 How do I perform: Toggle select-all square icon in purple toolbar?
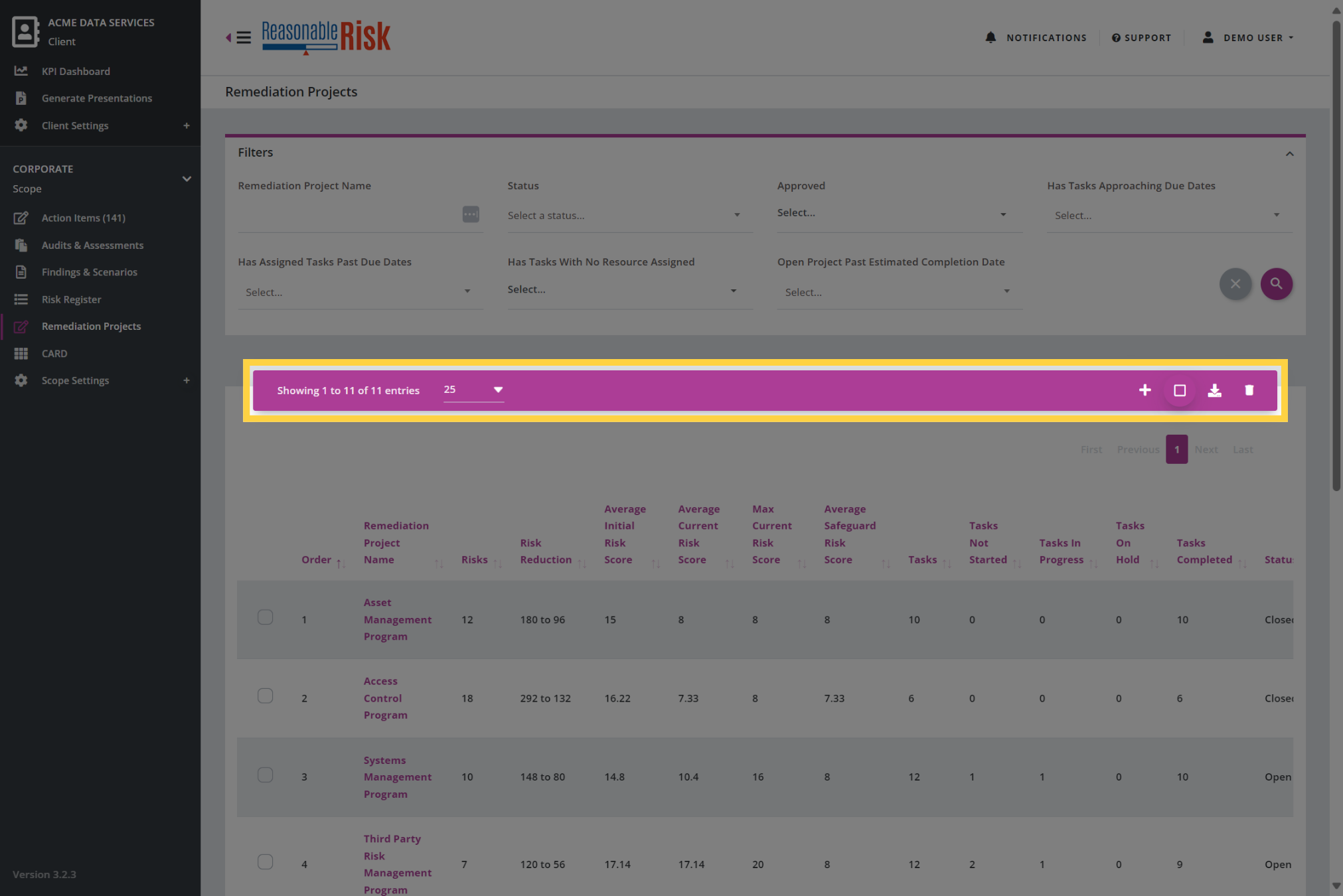(1180, 390)
